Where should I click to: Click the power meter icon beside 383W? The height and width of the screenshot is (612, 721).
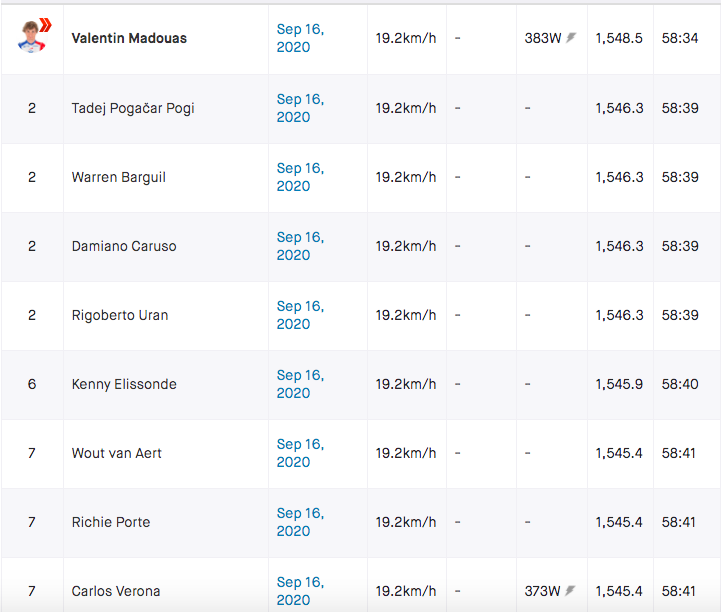coord(572,38)
